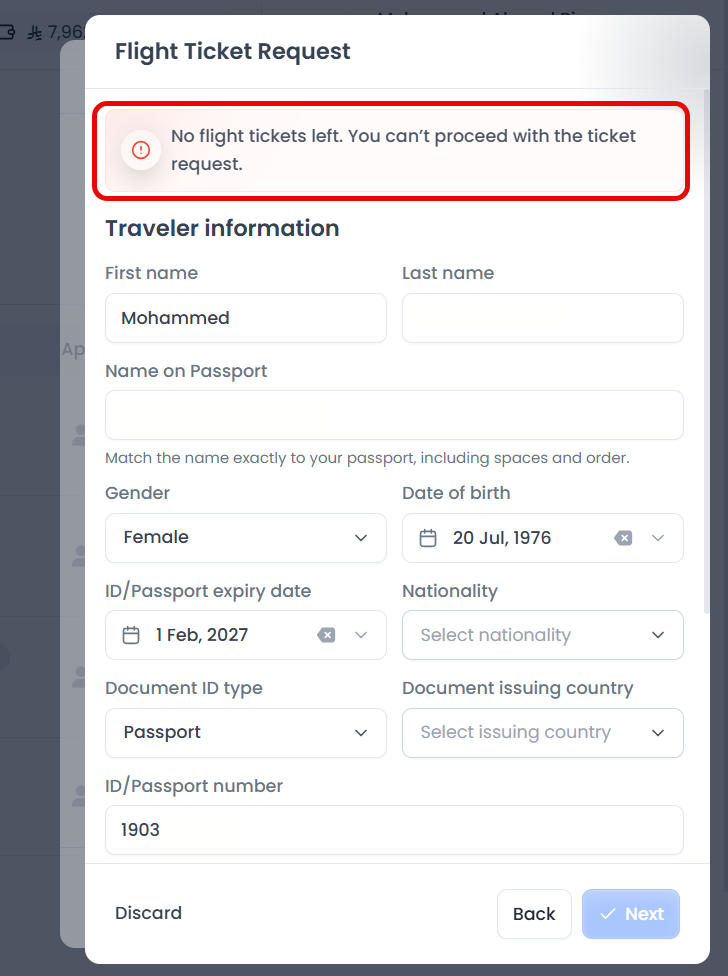Click the Next button
728x976 pixels.
(x=631, y=913)
